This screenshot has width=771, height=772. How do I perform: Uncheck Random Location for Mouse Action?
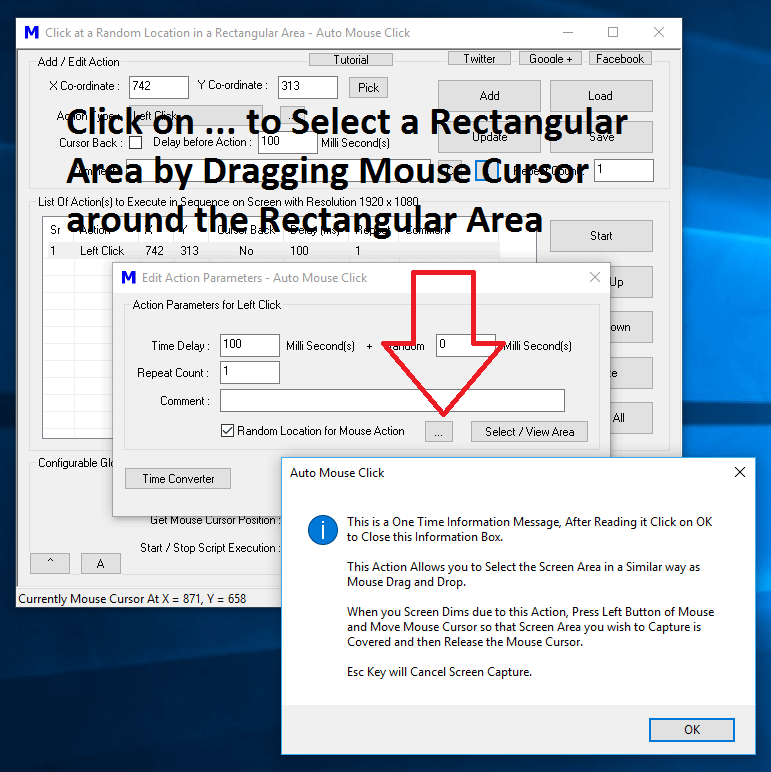tap(227, 431)
